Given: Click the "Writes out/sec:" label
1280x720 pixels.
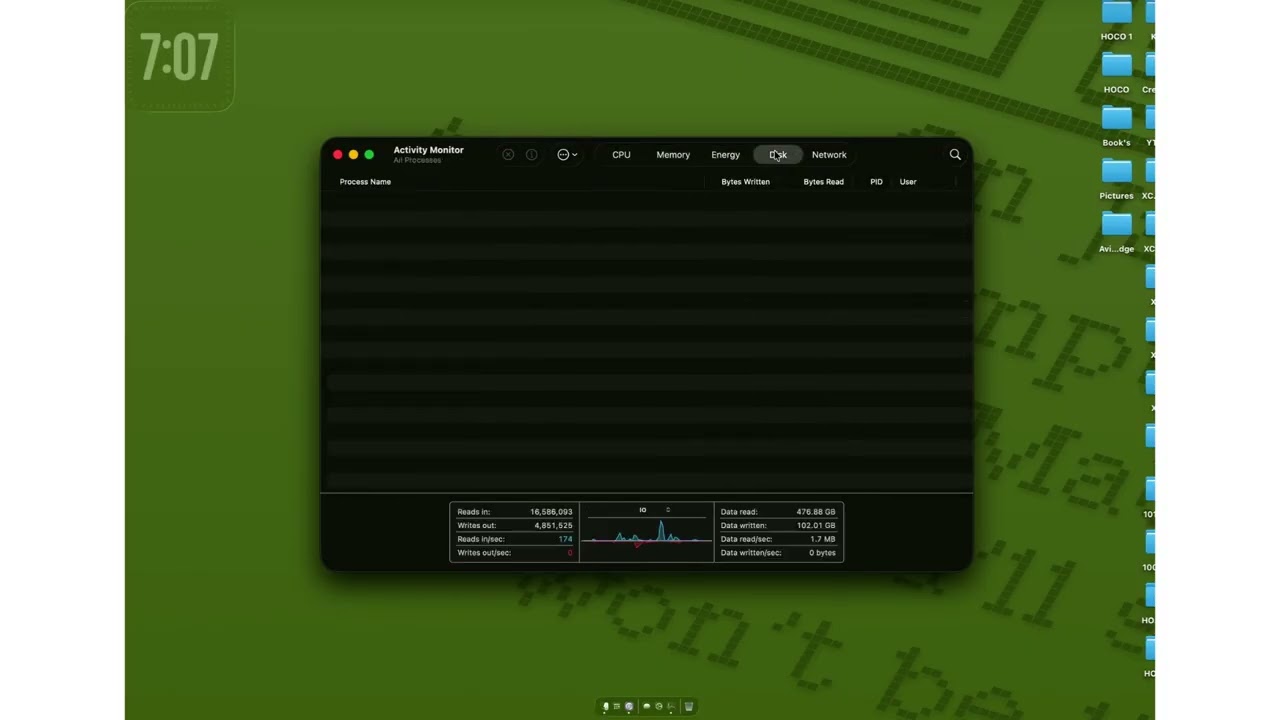Looking at the screenshot, I should pyautogui.click(x=484, y=553).
